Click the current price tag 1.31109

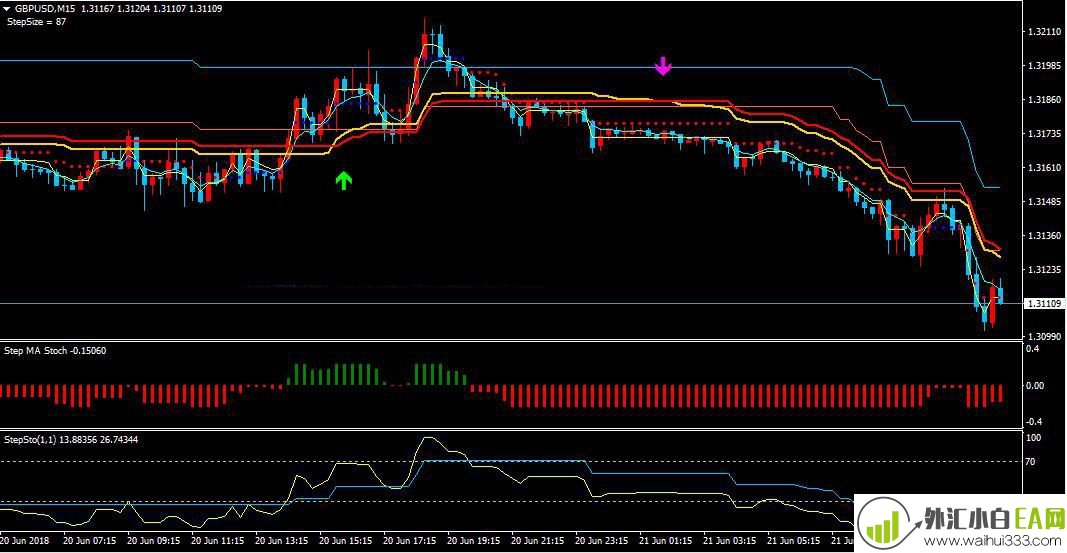pos(1044,303)
